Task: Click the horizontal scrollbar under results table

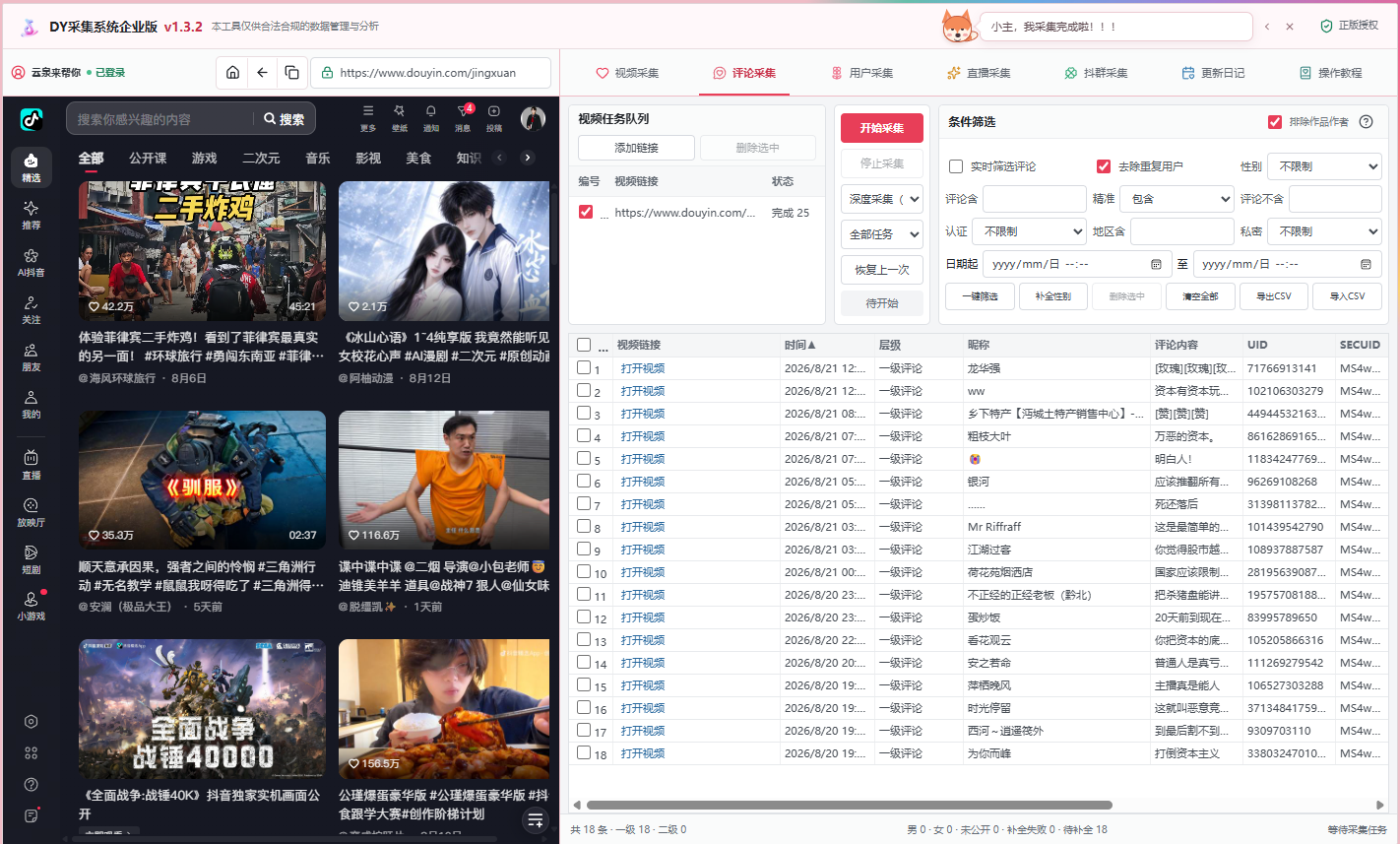Action: coord(849,805)
